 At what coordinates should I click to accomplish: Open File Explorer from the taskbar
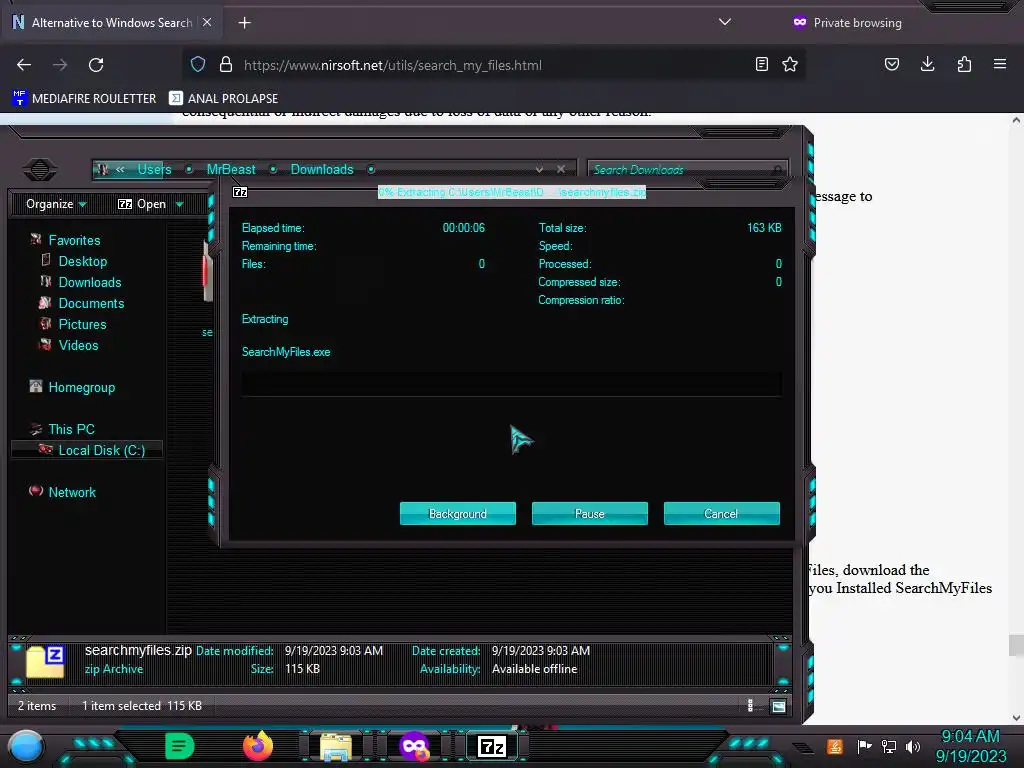[x=336, y=746]
